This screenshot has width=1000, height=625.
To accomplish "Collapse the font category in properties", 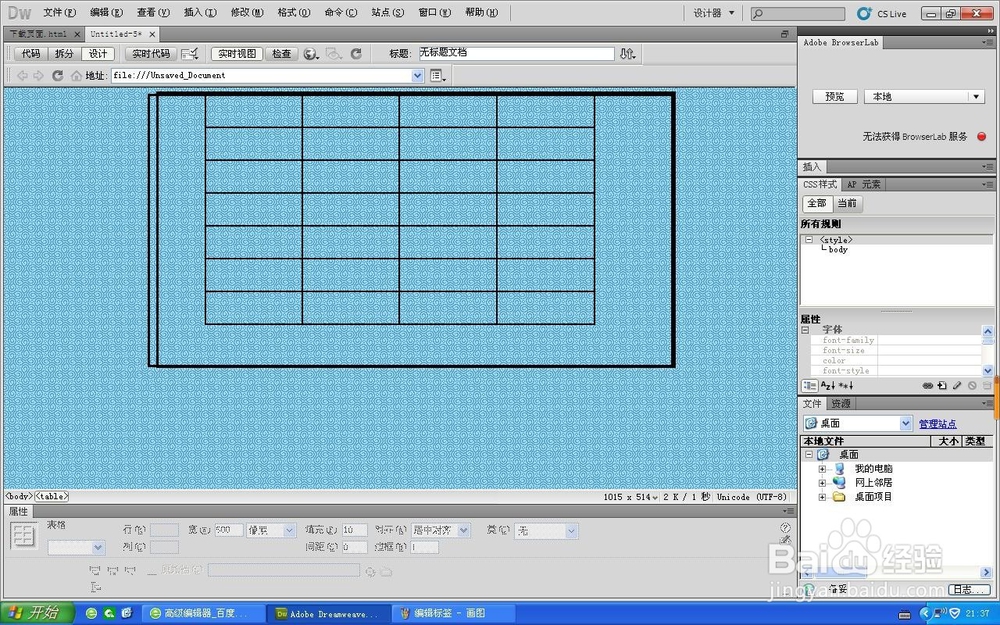I will point(805,330).
